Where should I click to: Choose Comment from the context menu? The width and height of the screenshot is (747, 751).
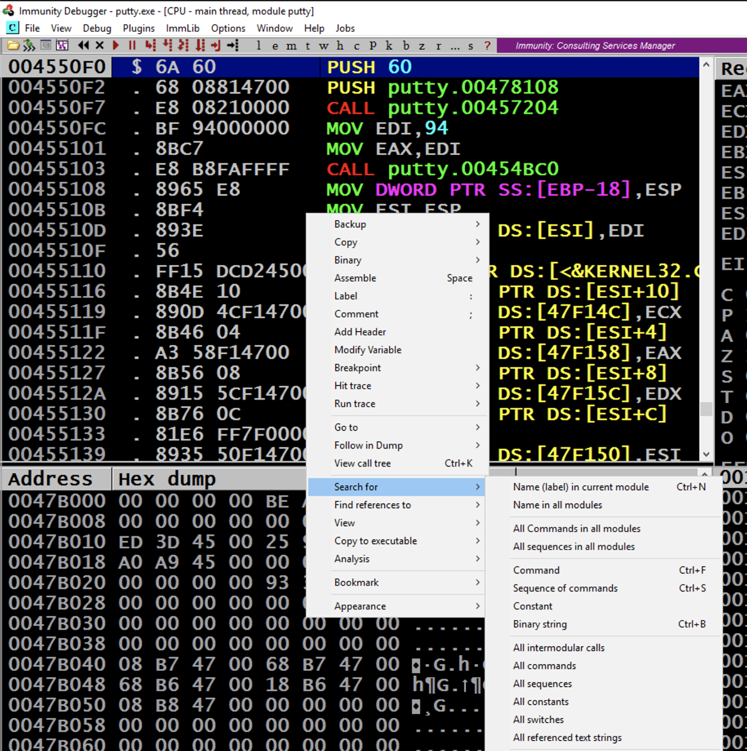tap(397, 314)
